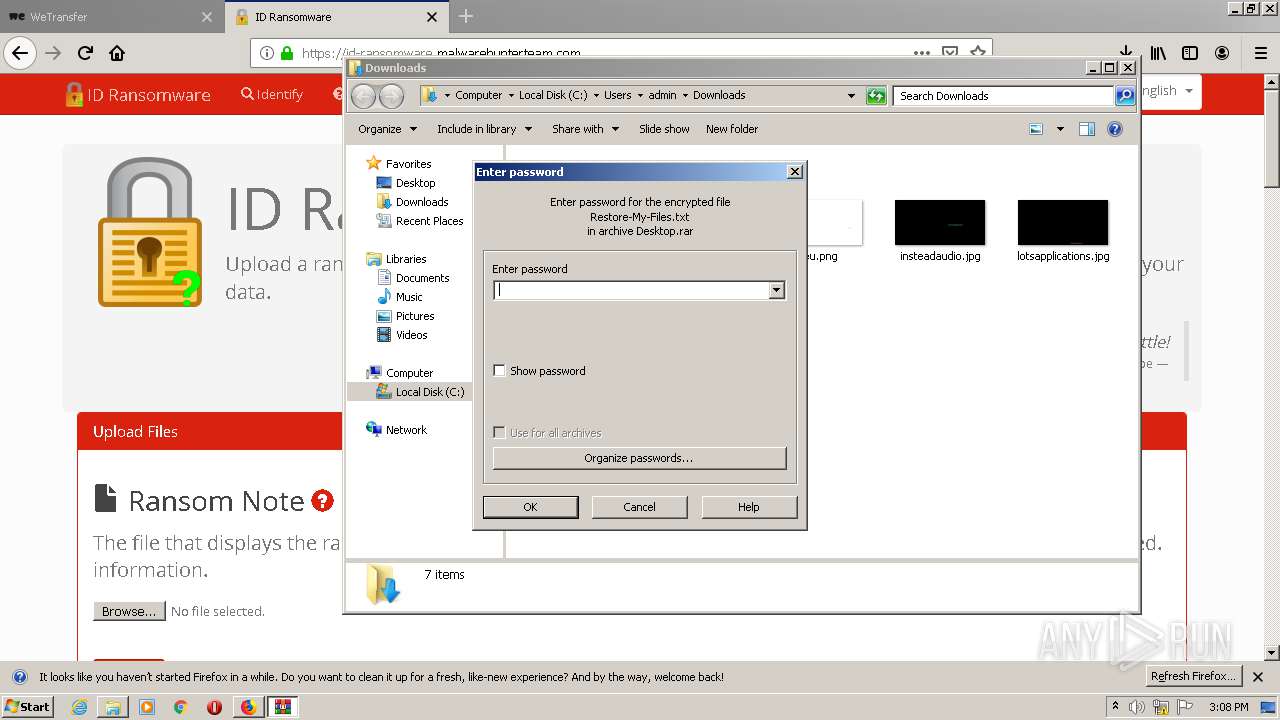Open Explorer help icon
This screenshot has height=720, width=1280.
coord(1115,129)
